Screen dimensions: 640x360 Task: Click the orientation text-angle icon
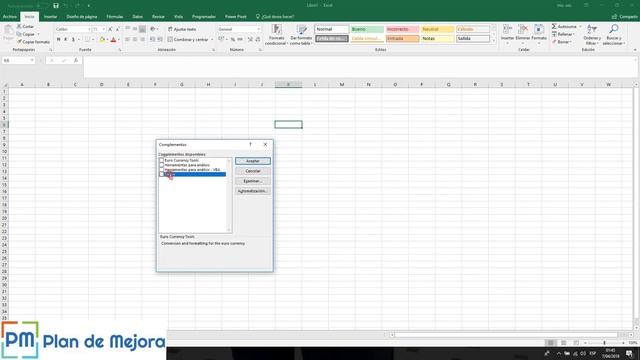point(153,29)
